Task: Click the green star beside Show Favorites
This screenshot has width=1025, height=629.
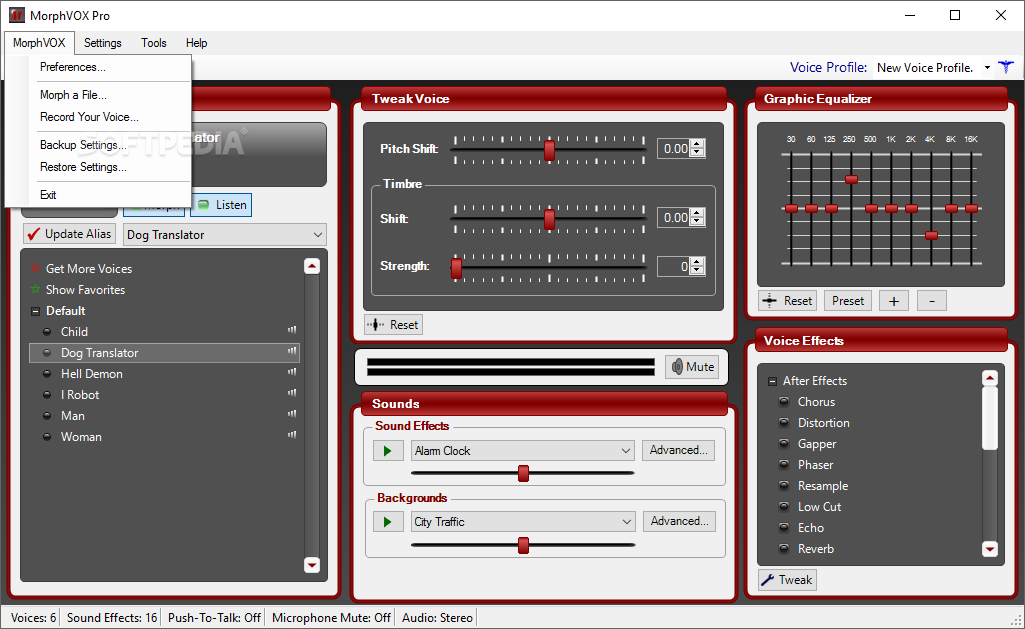Action: pos(35,289)
